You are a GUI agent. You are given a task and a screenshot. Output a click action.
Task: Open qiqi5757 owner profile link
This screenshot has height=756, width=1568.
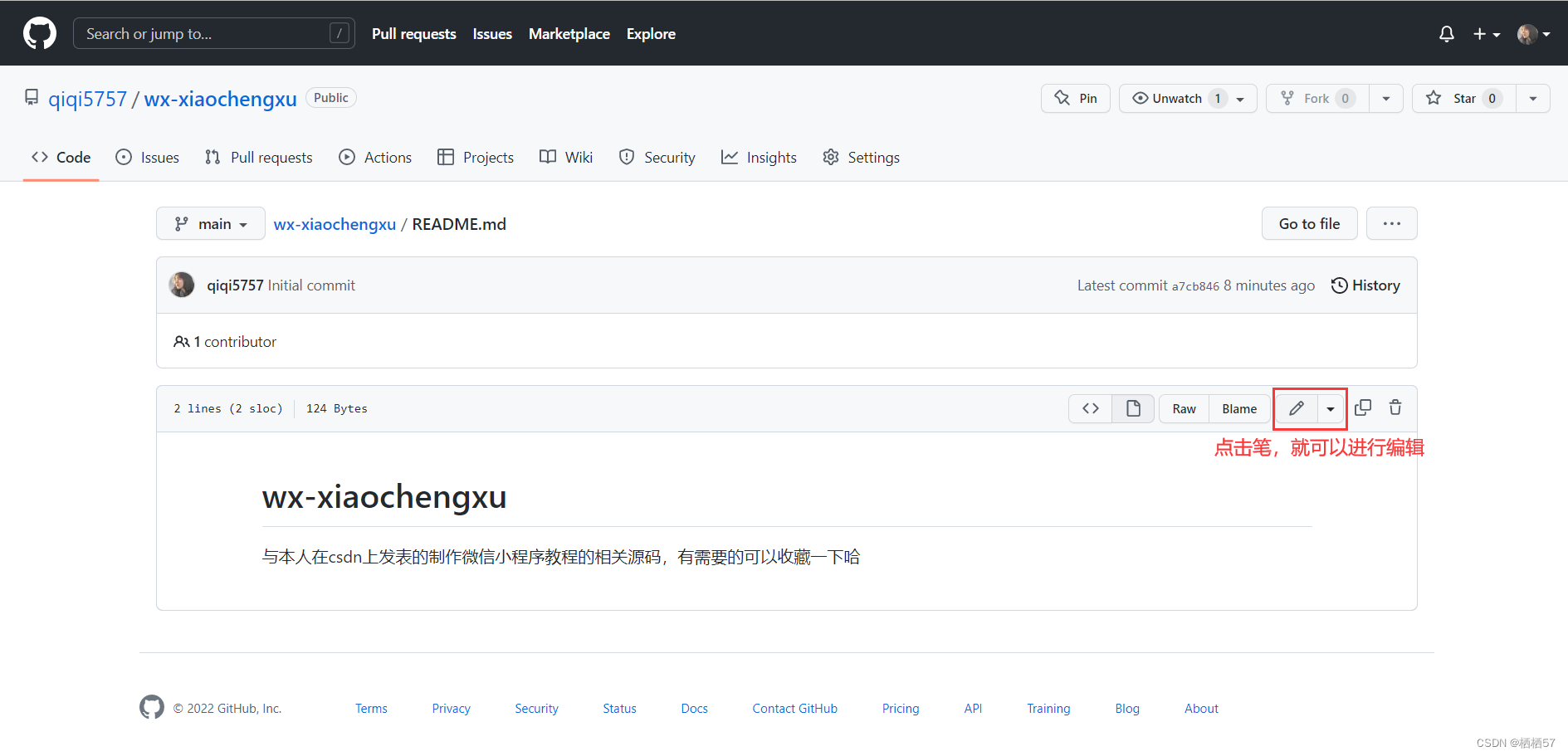(x=87, y=99)
